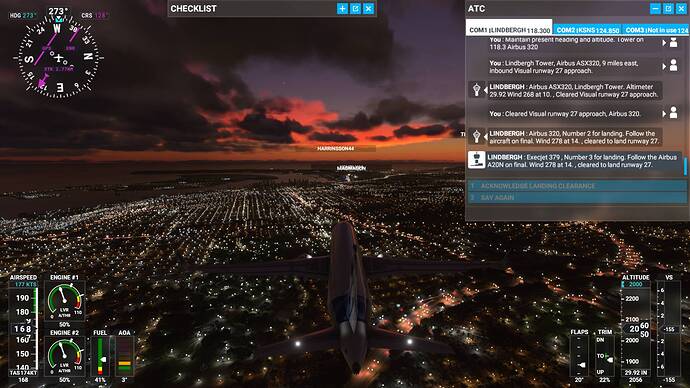Click left arrow beside 'Altimeter 29.92' tower message
Viewport: 690px width, 388px height.
click(x=485, y=90)
